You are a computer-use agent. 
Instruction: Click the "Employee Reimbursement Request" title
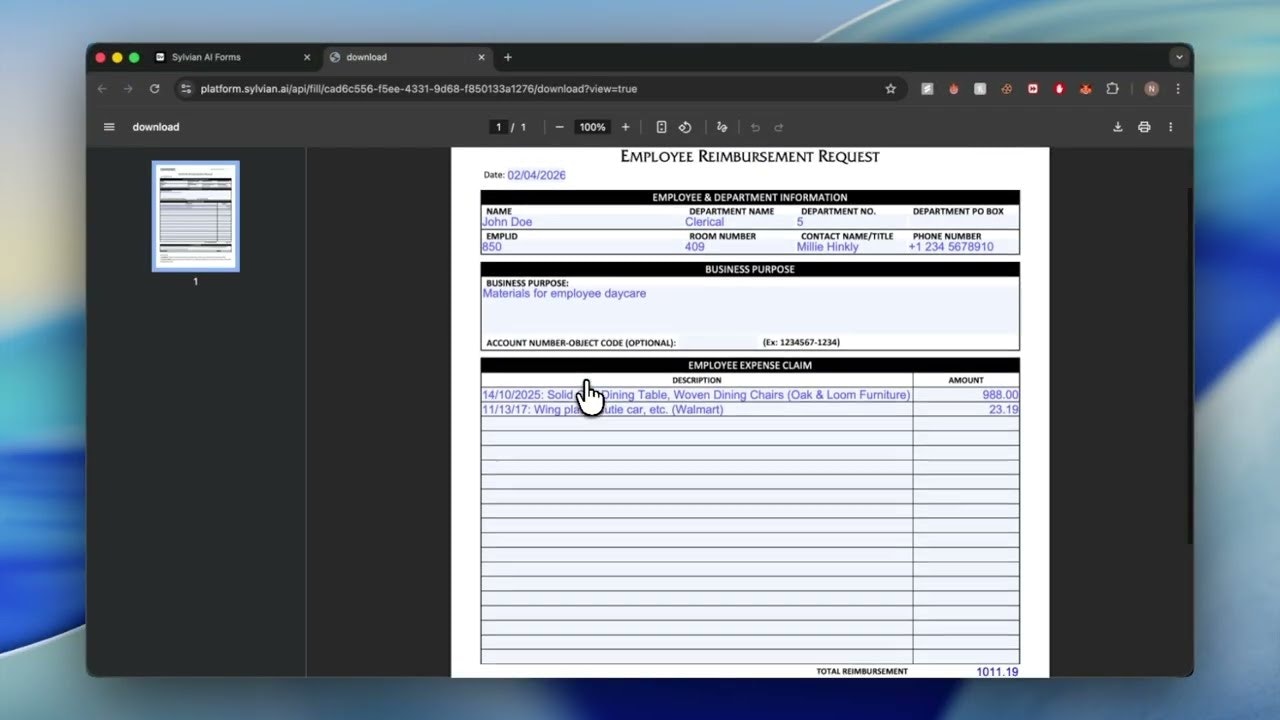tap(750, 156)
